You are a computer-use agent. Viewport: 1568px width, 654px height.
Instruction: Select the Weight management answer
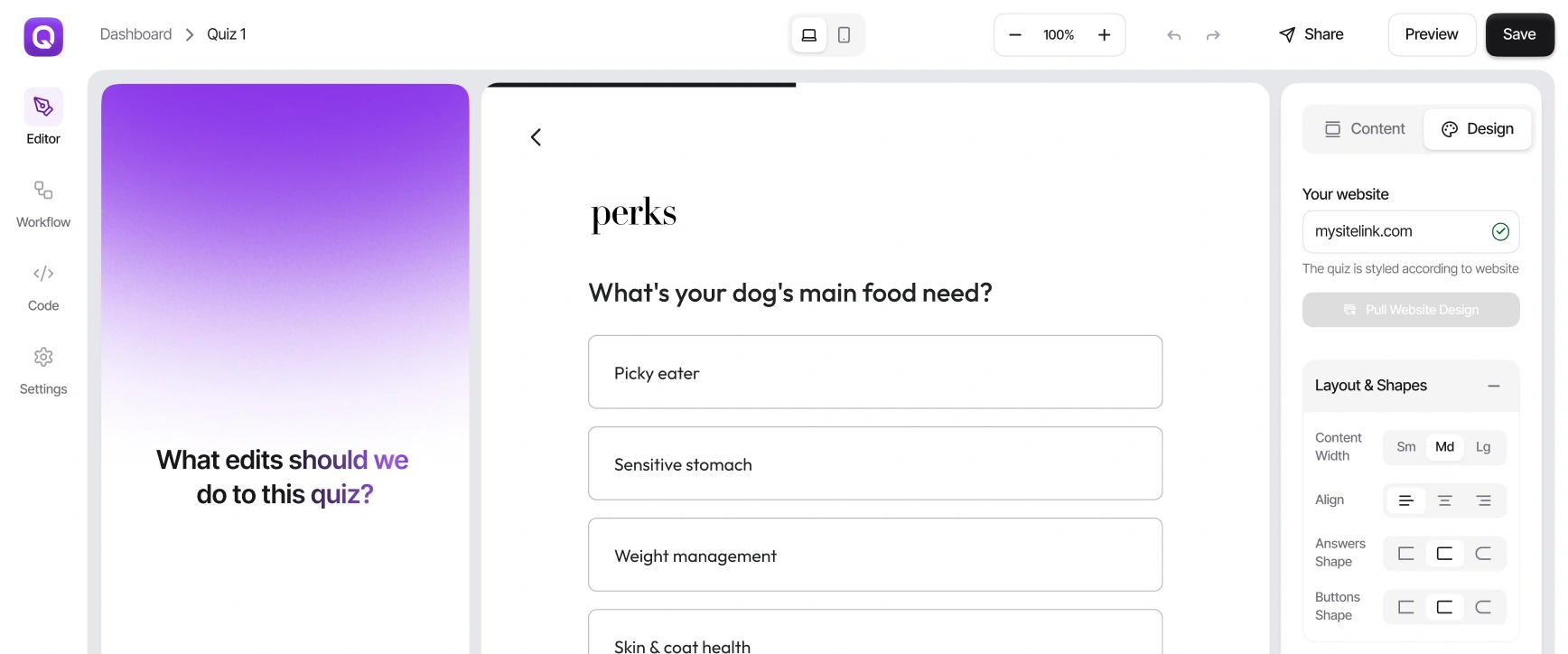tap(875, 555)
